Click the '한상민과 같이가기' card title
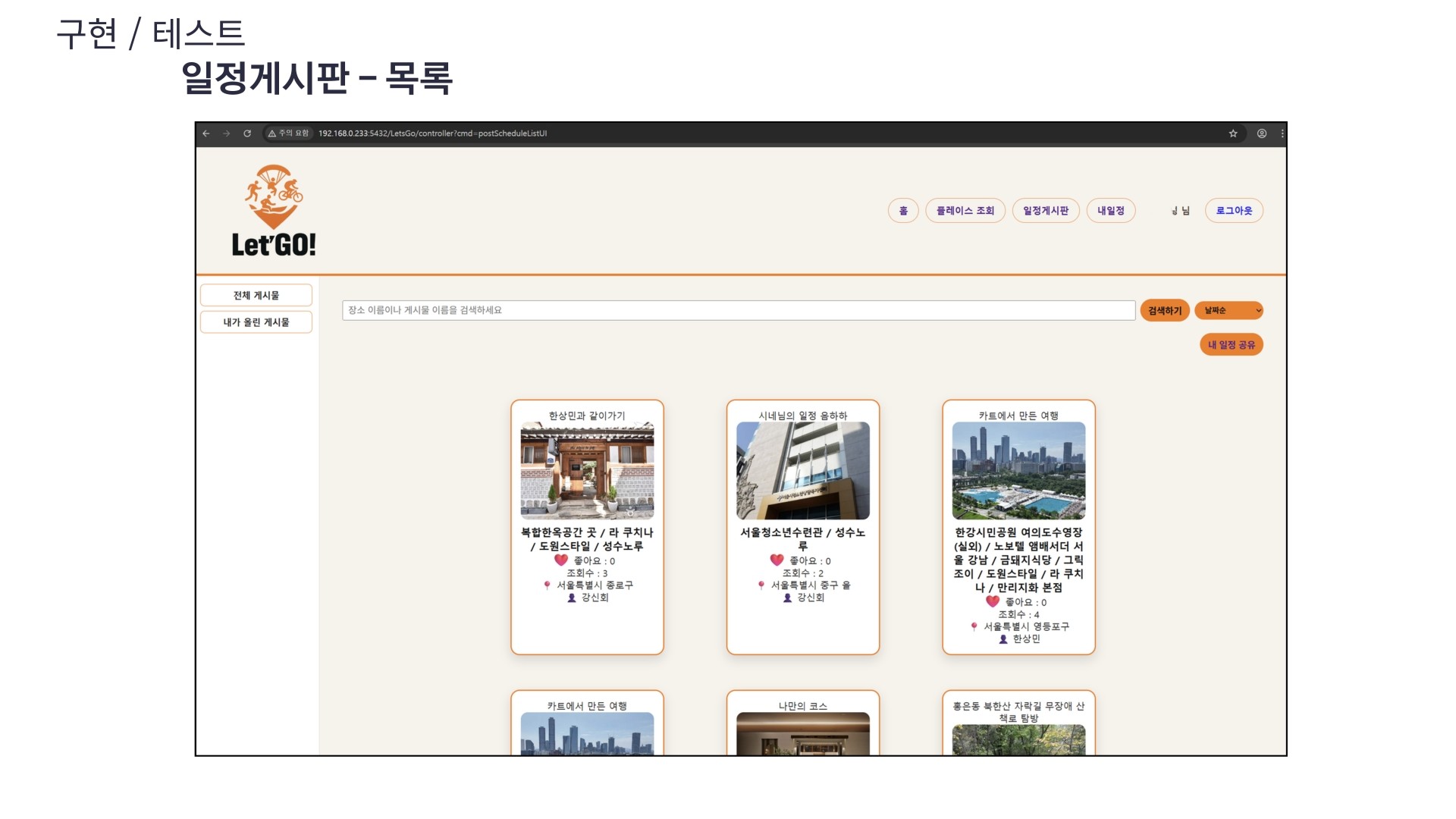Image resolution: width=1456 pixels, height=819 pixels. 587,416
